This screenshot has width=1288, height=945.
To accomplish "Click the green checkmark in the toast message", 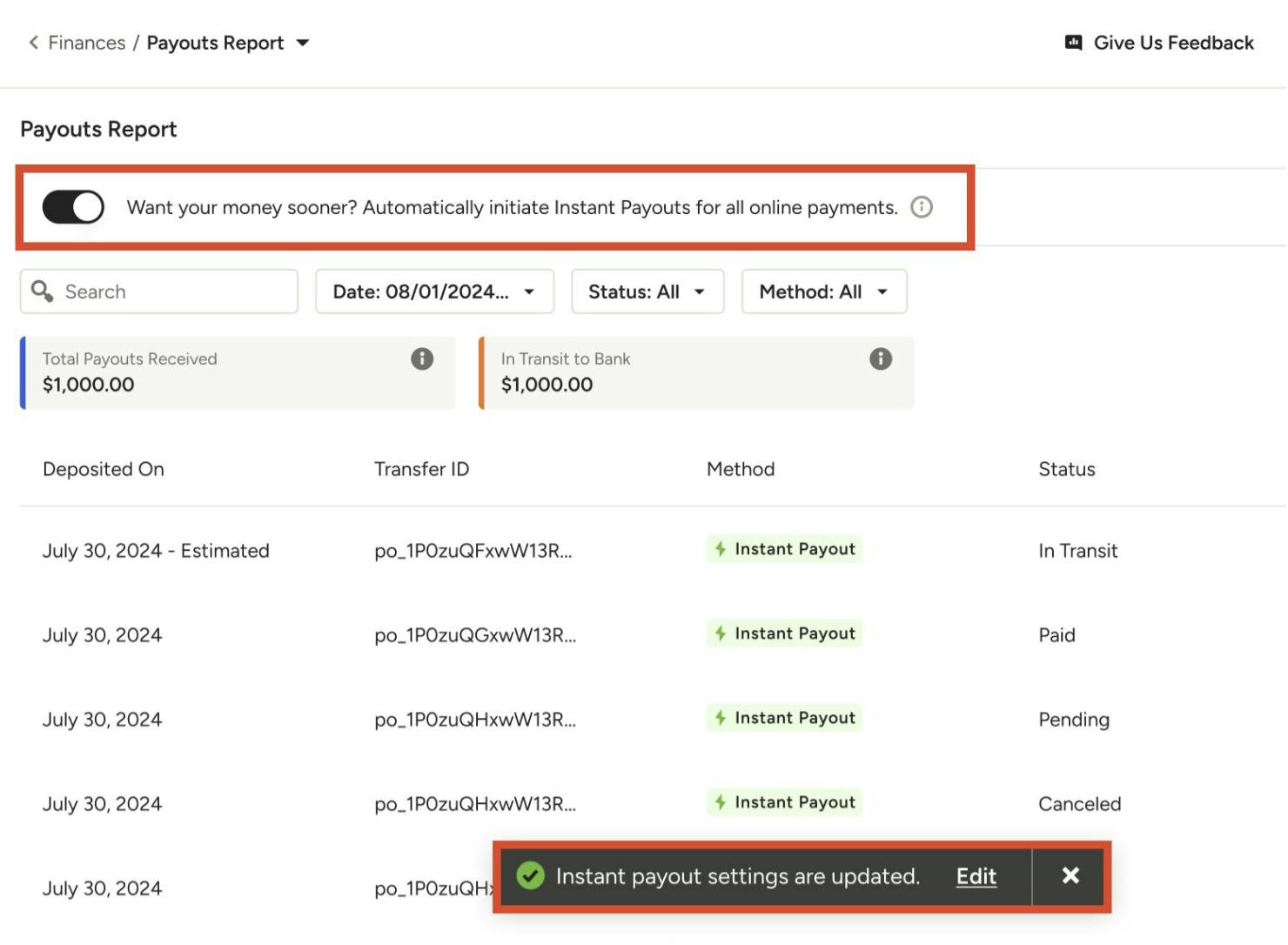I will 532,876.
